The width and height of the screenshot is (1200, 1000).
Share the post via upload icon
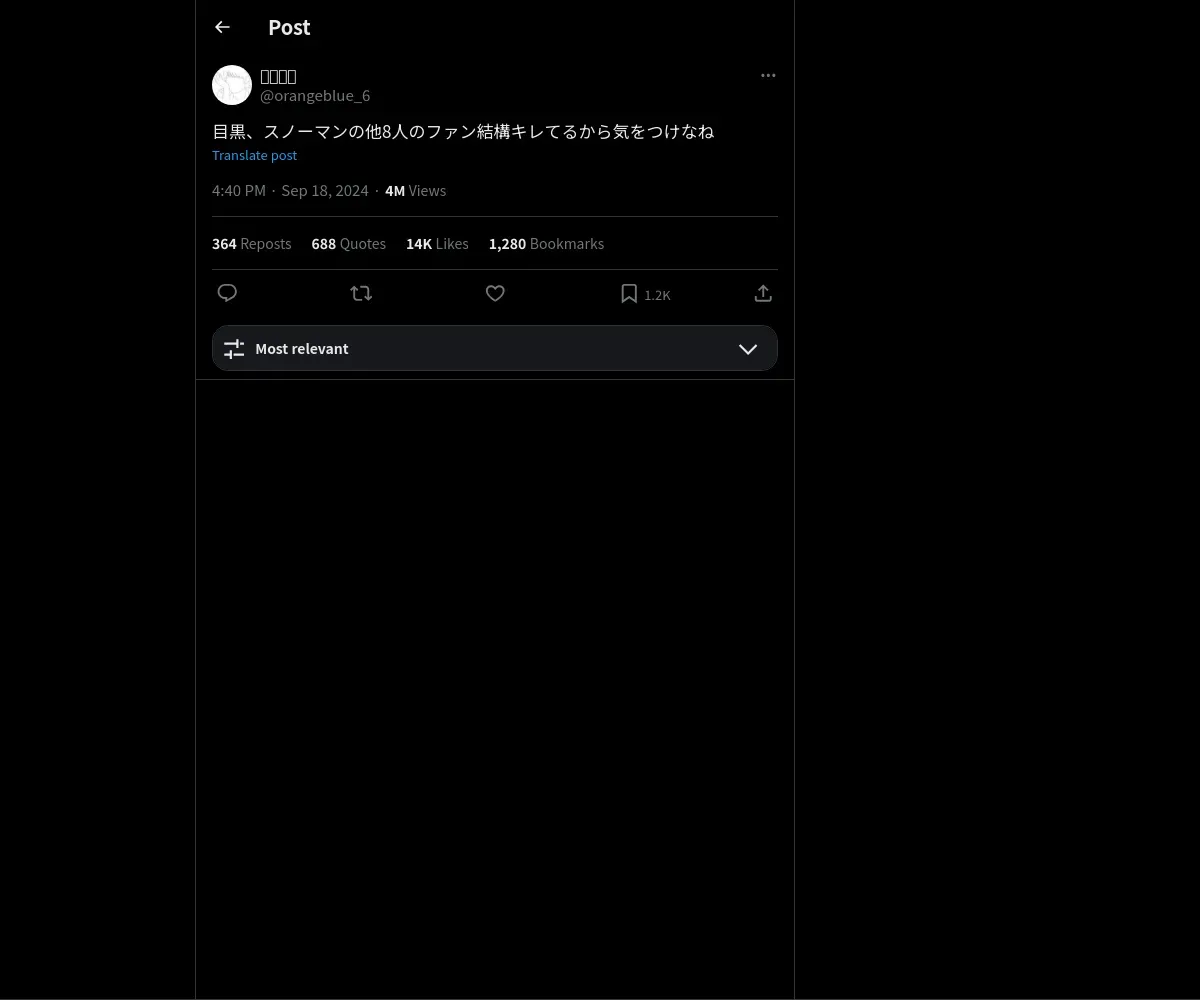coord(763,293)
